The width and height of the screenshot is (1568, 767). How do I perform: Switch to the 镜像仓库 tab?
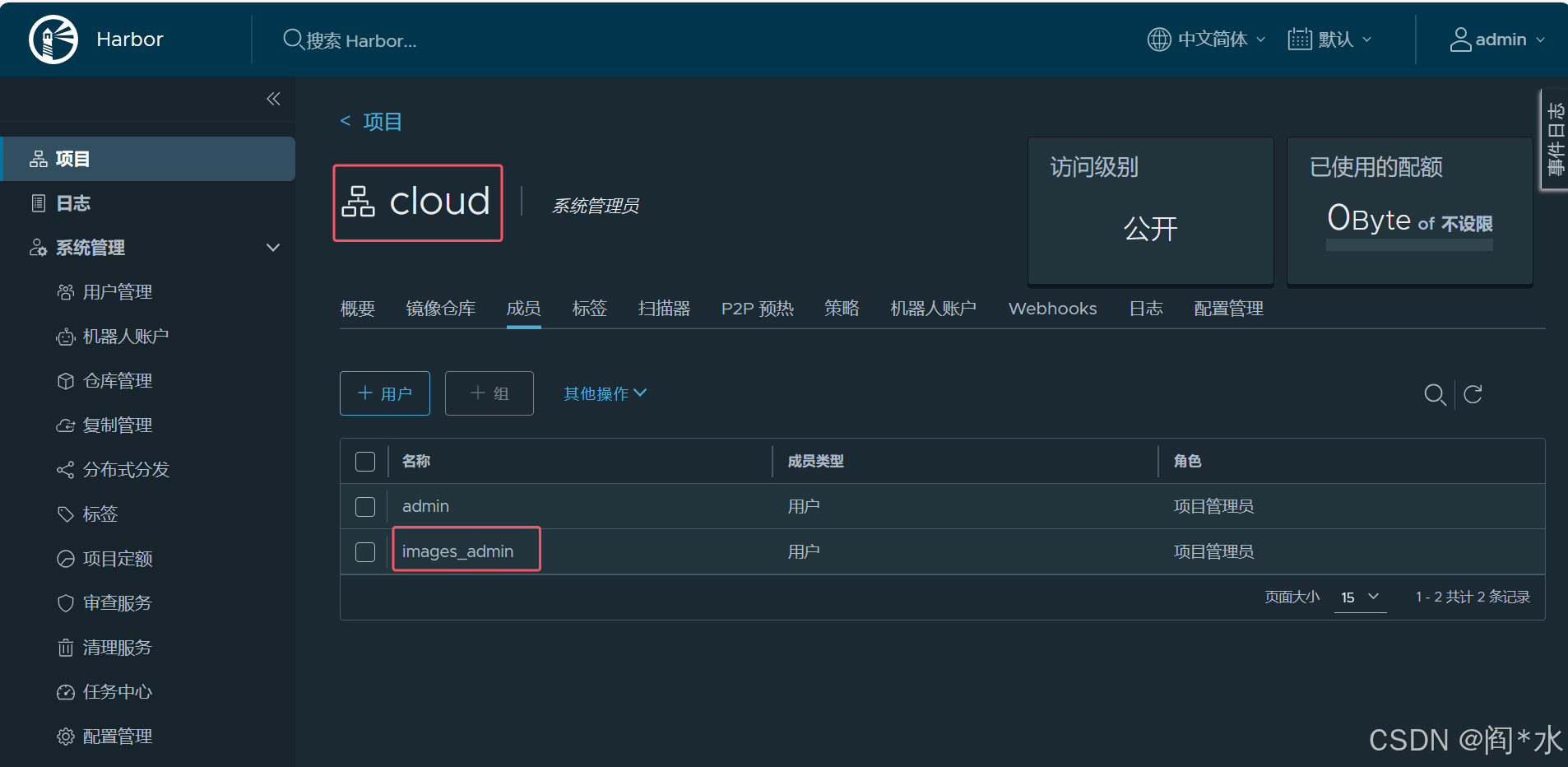click(x=441, y=309)
